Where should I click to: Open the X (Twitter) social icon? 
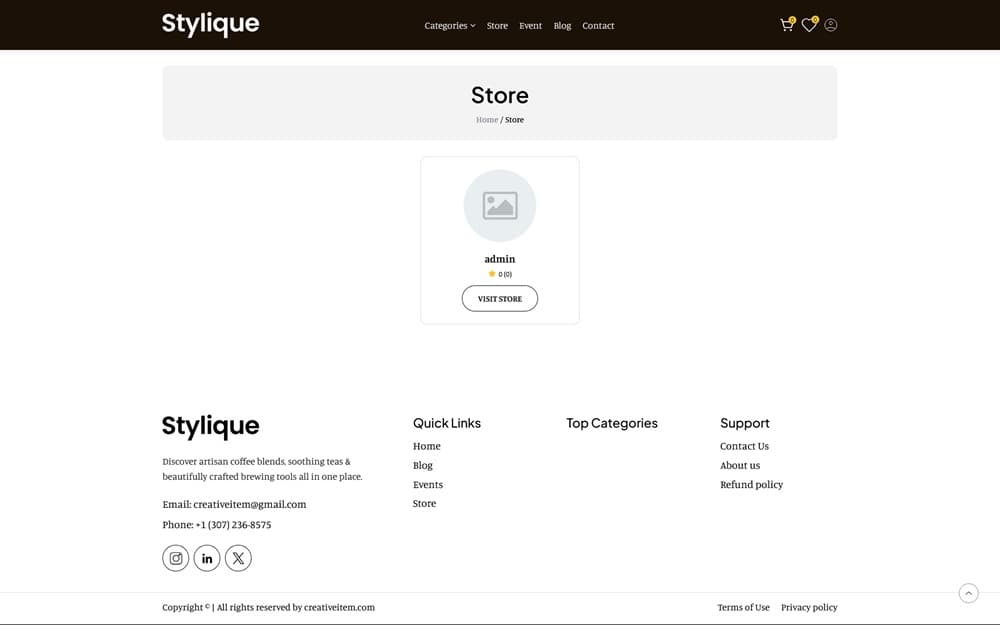pos(238,558)
